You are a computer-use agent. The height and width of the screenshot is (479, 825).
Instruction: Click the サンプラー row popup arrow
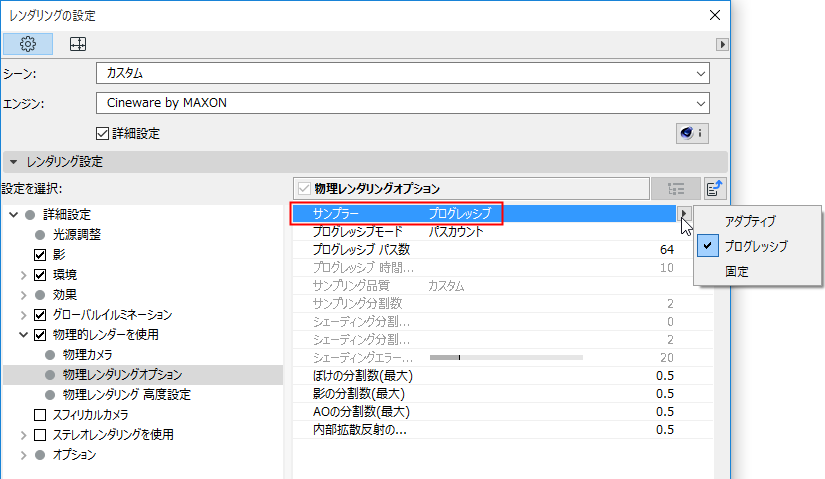pos(683,213)
